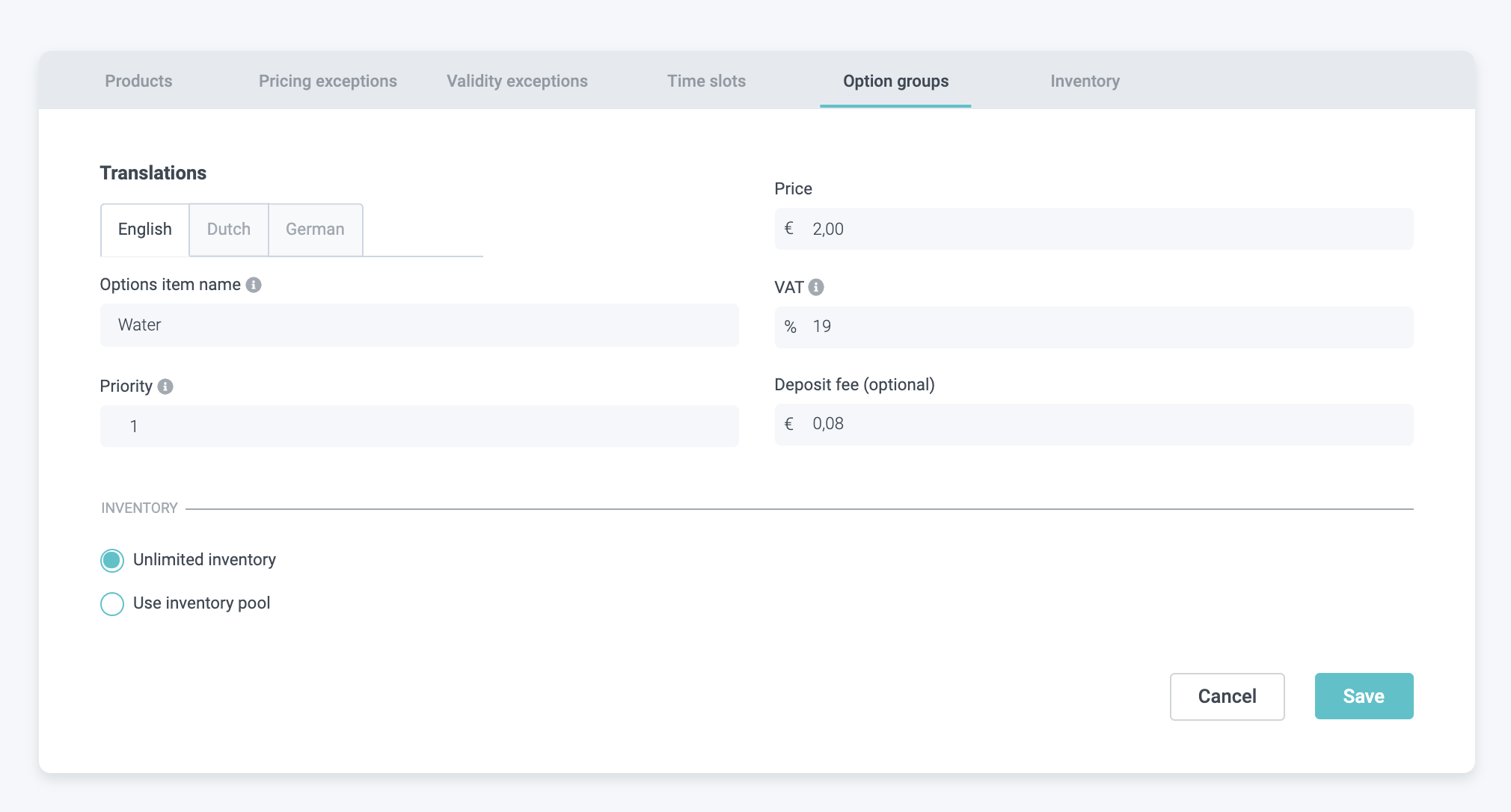Screen dimensions: 1511x812
Task: Go to Validity exceptions tab
Action: coord(517,81)
